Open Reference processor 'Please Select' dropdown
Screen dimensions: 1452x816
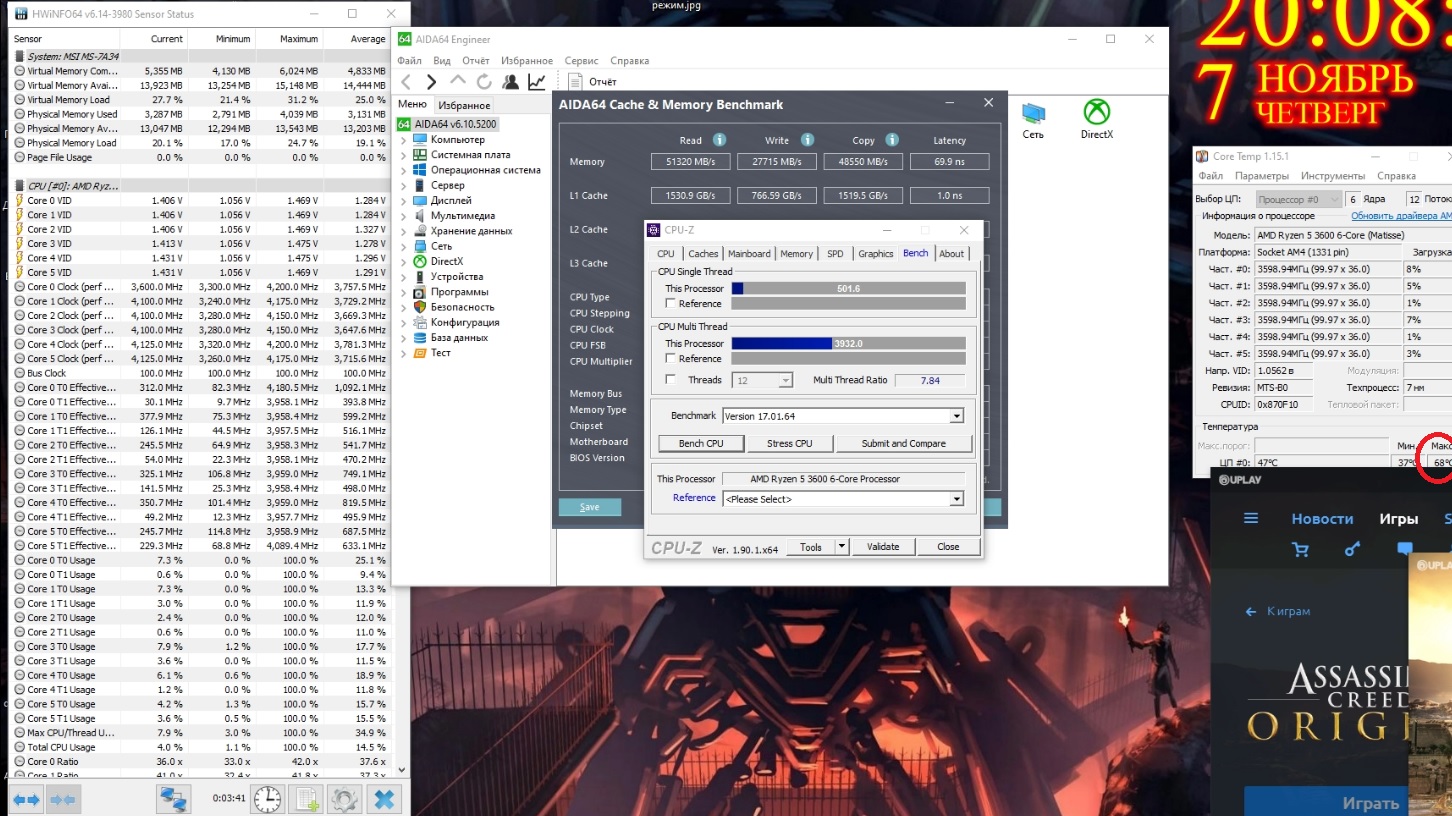956,499
